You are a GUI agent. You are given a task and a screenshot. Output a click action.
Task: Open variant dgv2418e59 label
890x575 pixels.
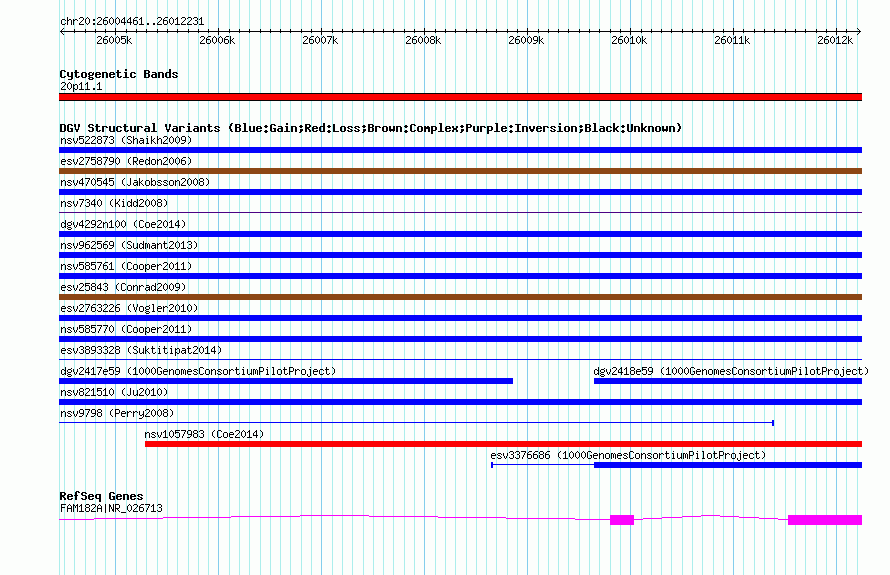click(x=731, y=371)
